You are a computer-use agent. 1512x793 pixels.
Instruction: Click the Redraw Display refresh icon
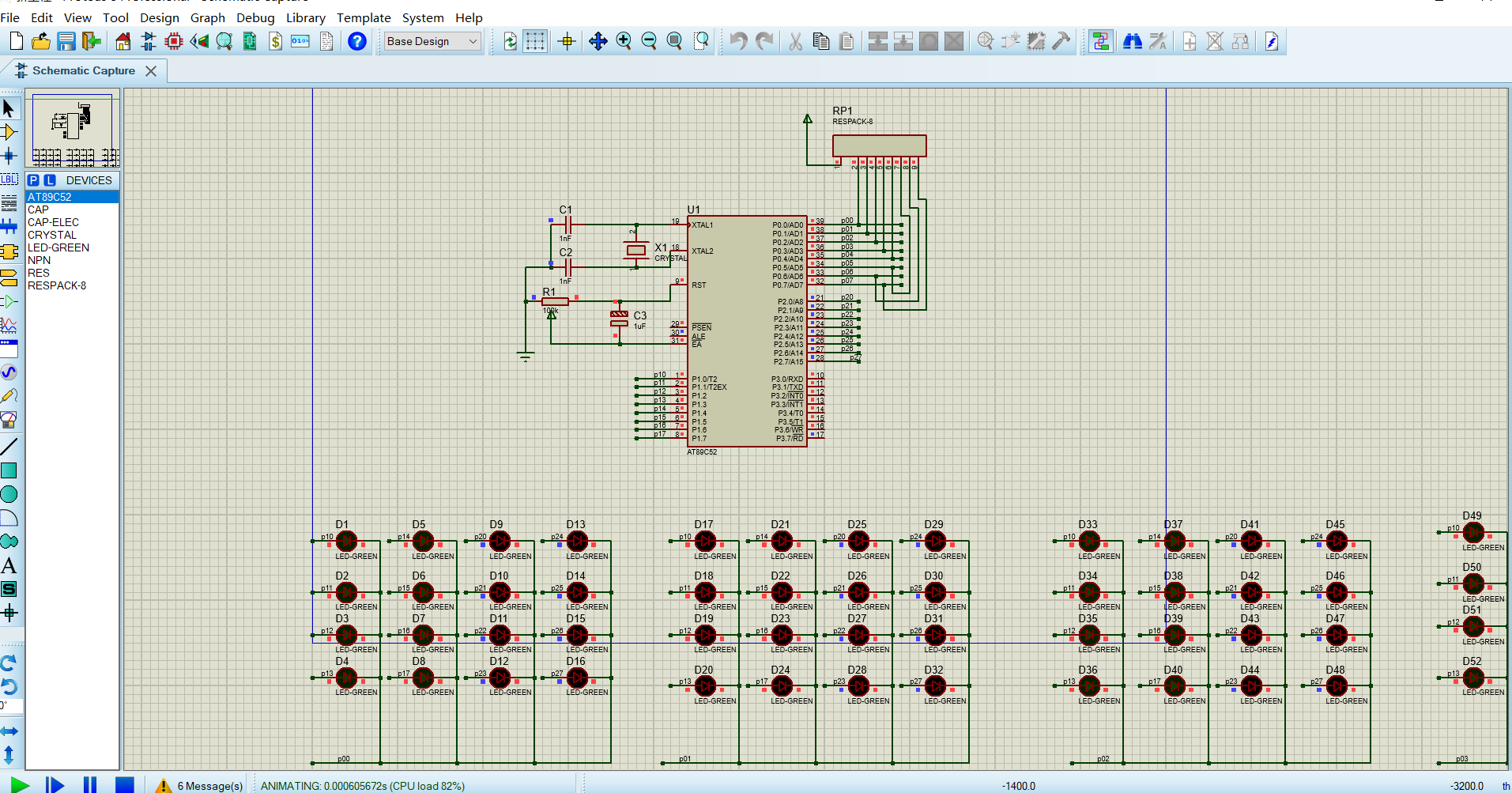pyautogui.click(x=510, y=41)
